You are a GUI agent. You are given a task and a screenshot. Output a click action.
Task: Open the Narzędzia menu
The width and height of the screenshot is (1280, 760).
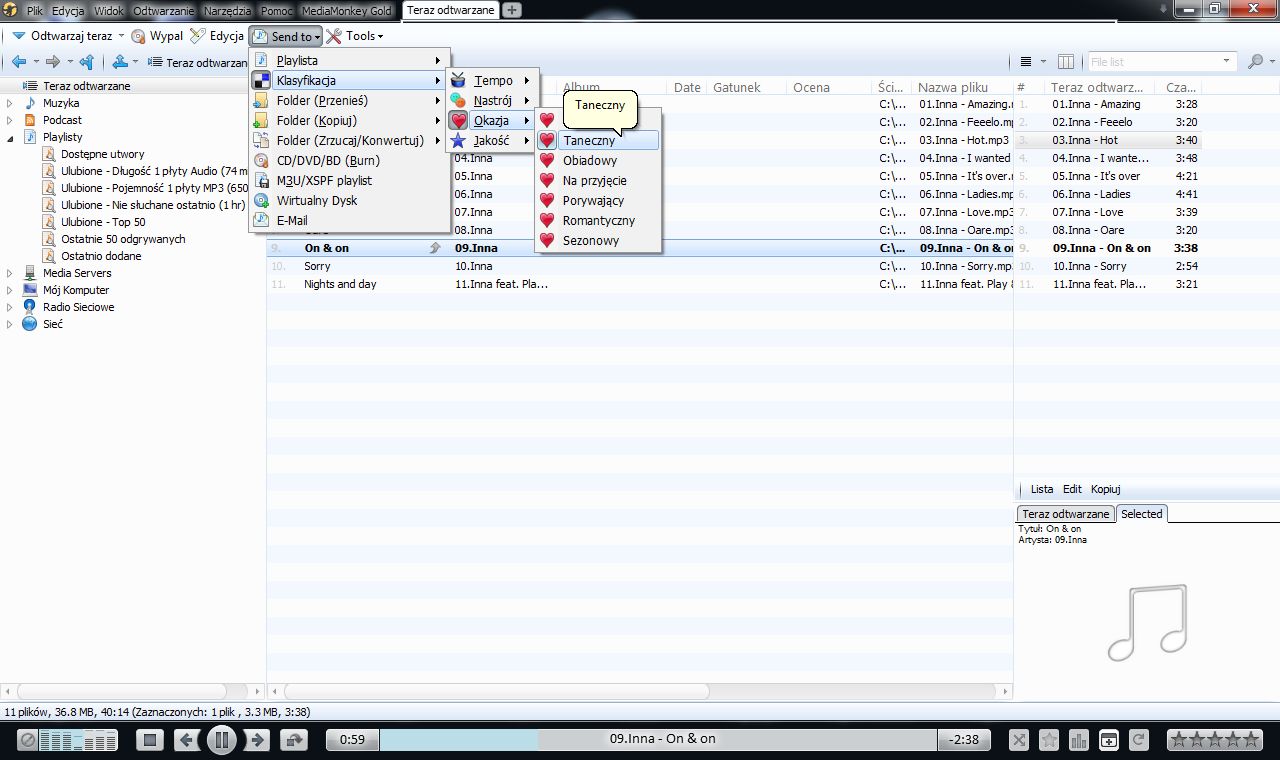[227, 10]
